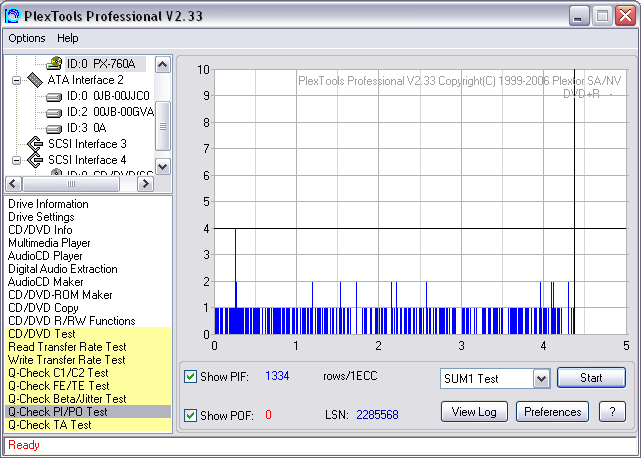Open CD/DVD Copy
This screenshot has width=641, height=458.
pos(43,308)
